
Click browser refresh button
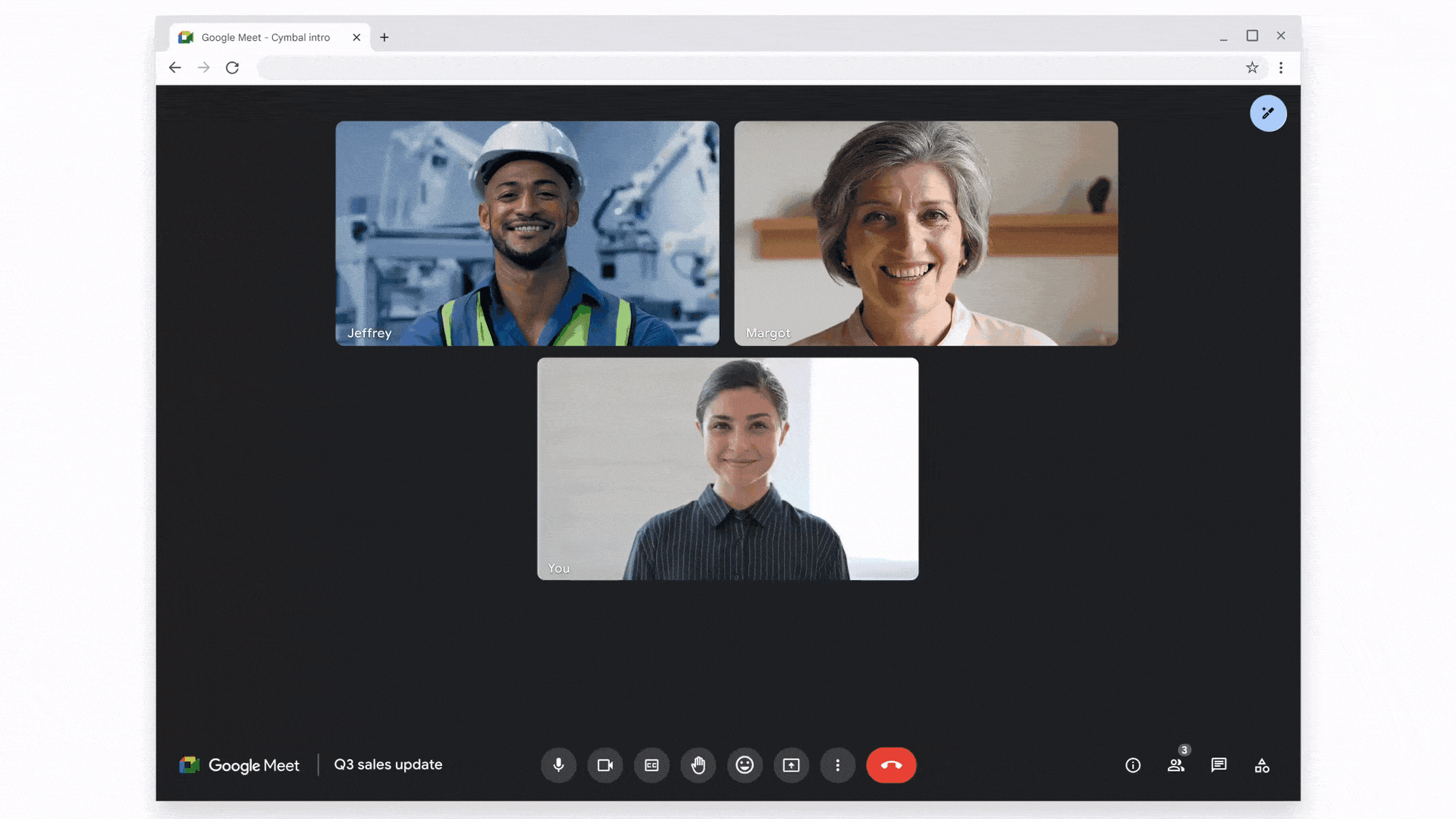tap(232, 67)
